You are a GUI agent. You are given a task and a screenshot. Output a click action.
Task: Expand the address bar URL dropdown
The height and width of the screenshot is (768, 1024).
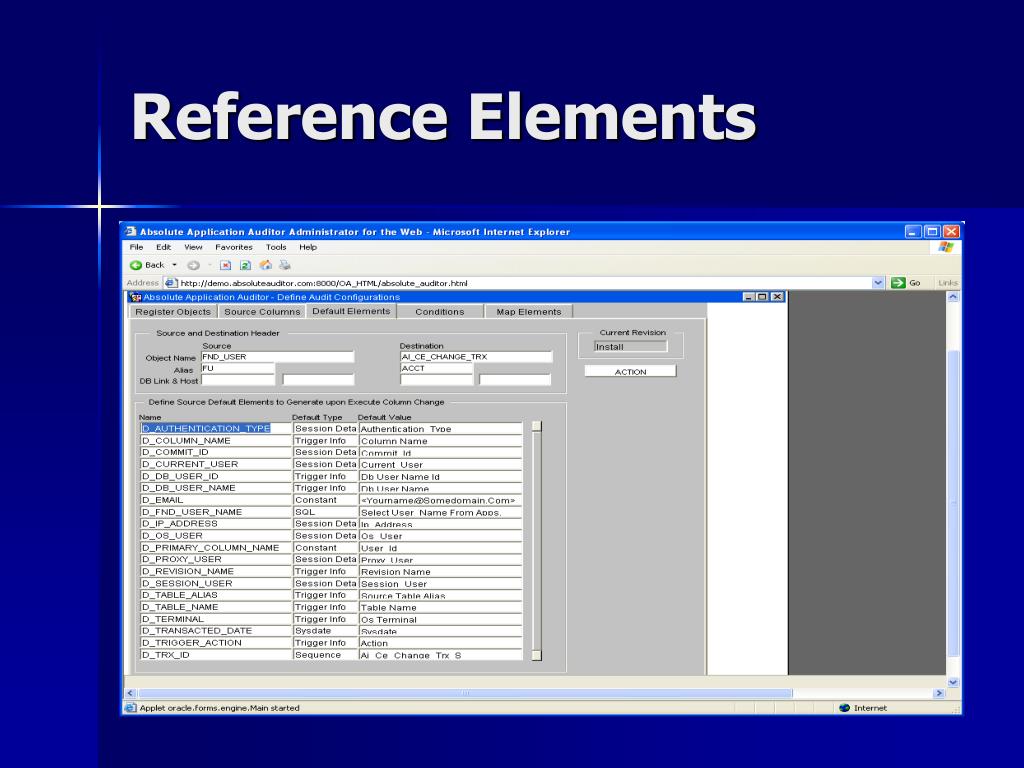click(x=878, y=283)
